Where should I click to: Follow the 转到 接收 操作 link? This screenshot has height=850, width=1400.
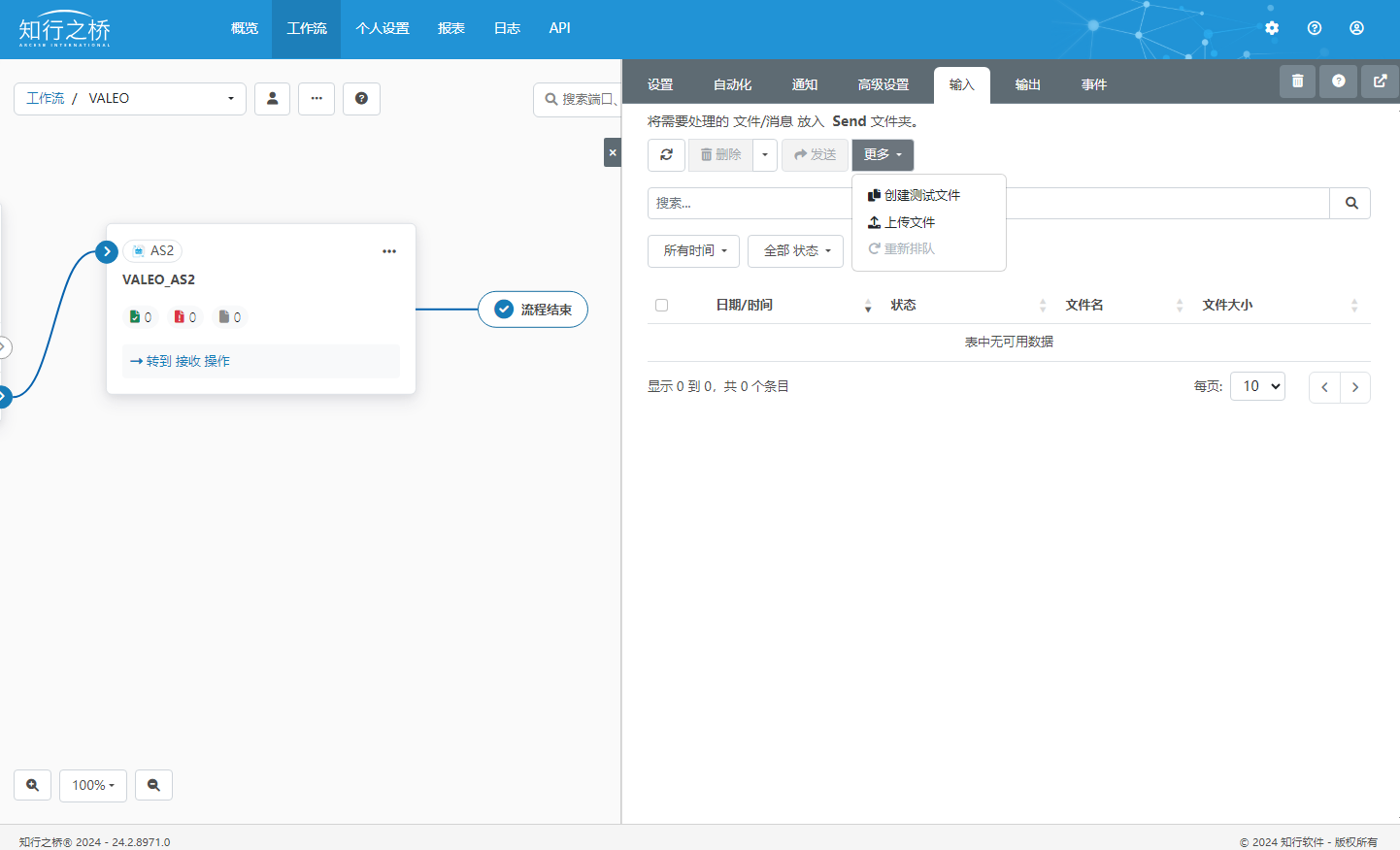point(181,361)
